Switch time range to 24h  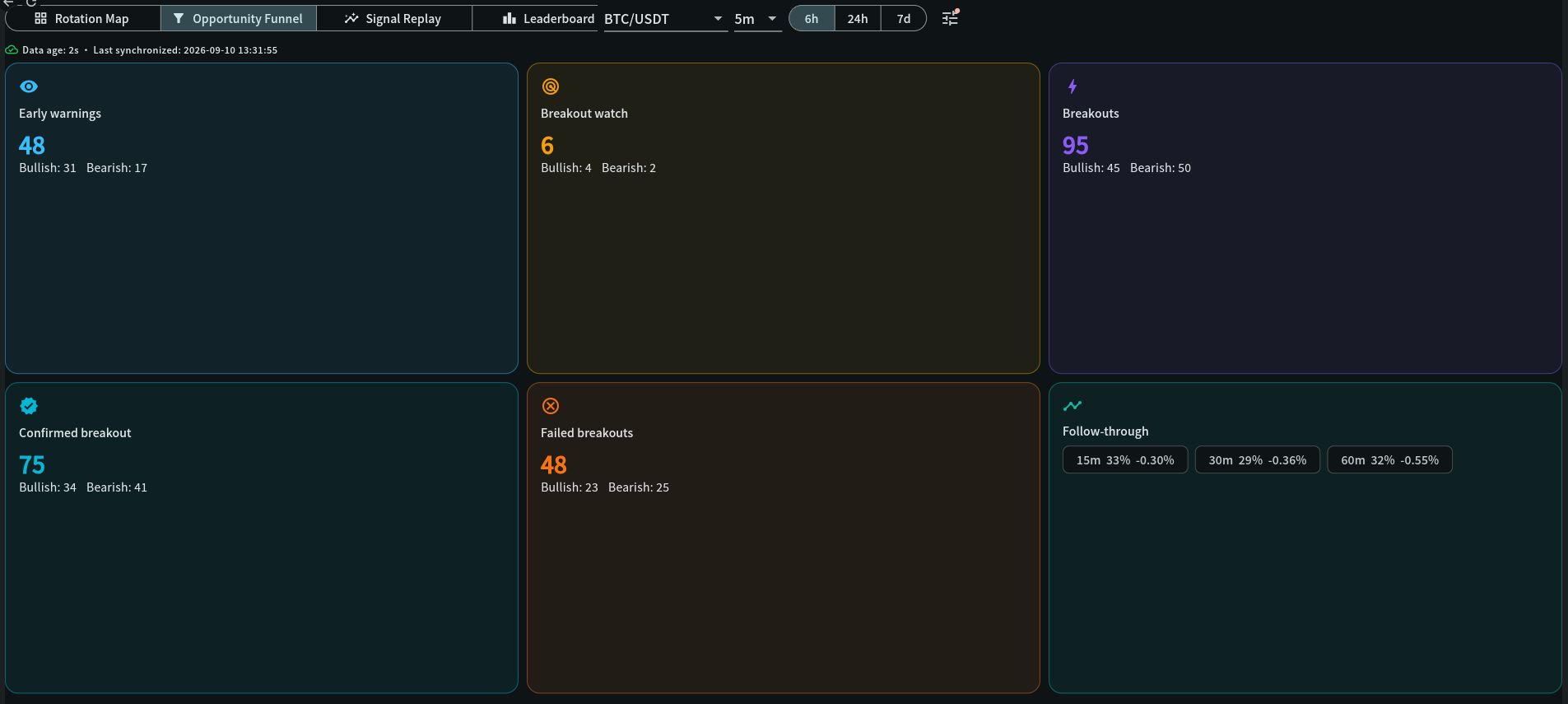coord(858,19)
